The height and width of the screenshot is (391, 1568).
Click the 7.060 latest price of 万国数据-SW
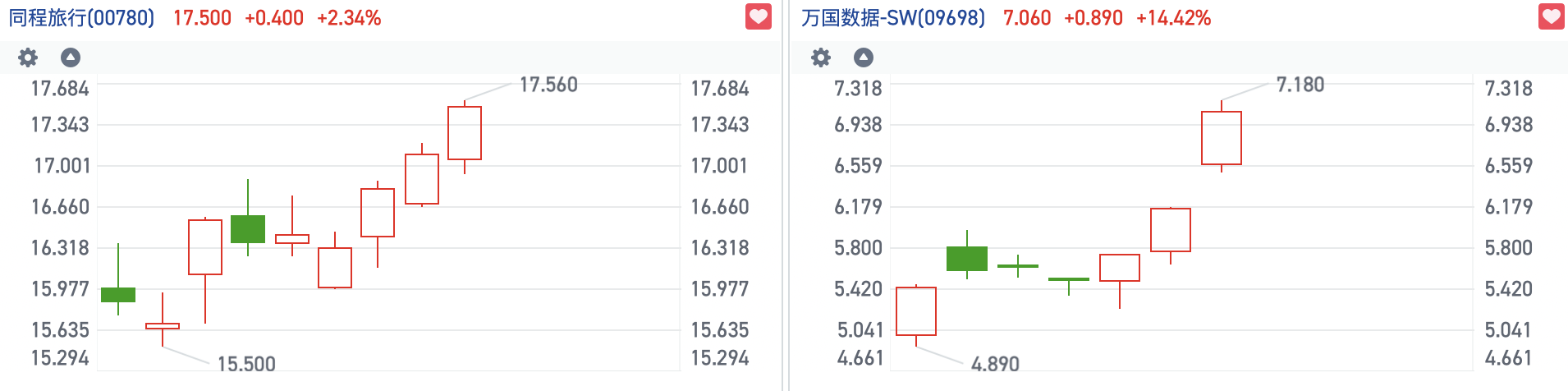click(x=1026, y=18)
